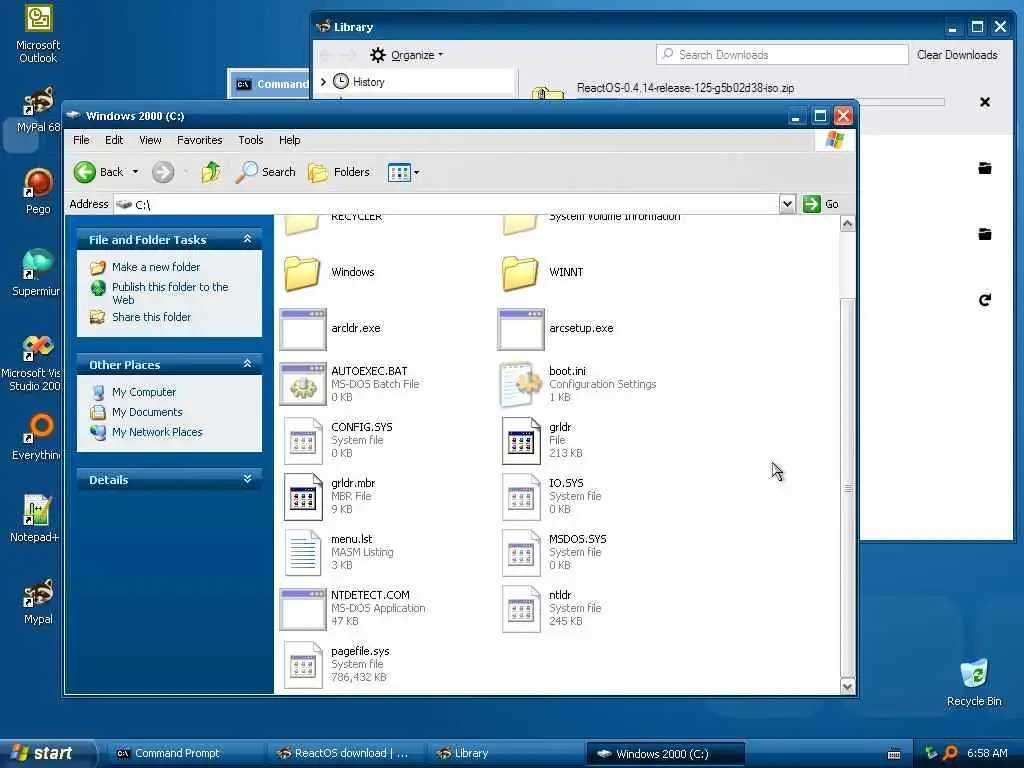Open the Recycle Bin desktop icon
Viewport: 1024px width, 768px height.
[974, 683]
